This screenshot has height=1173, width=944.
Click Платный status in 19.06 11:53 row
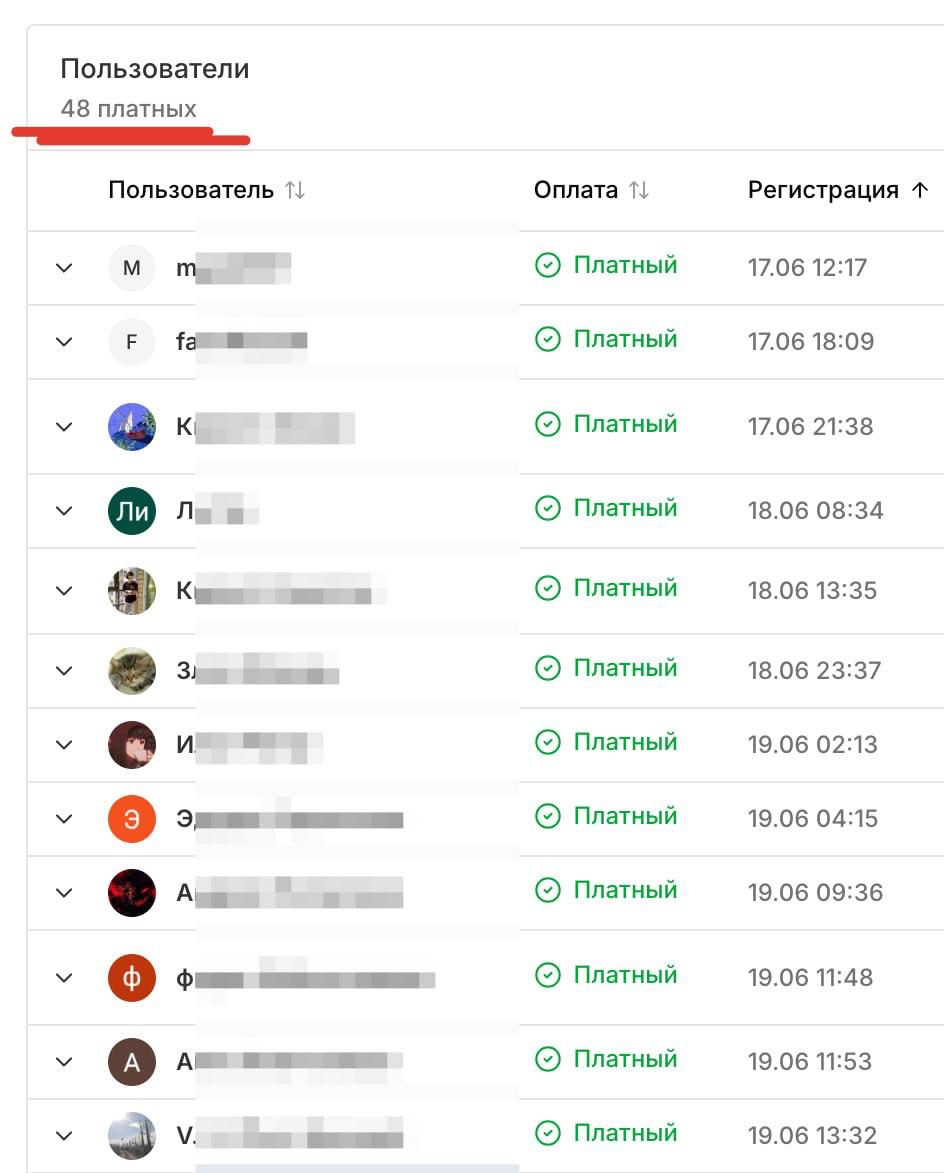point(625,1059)
